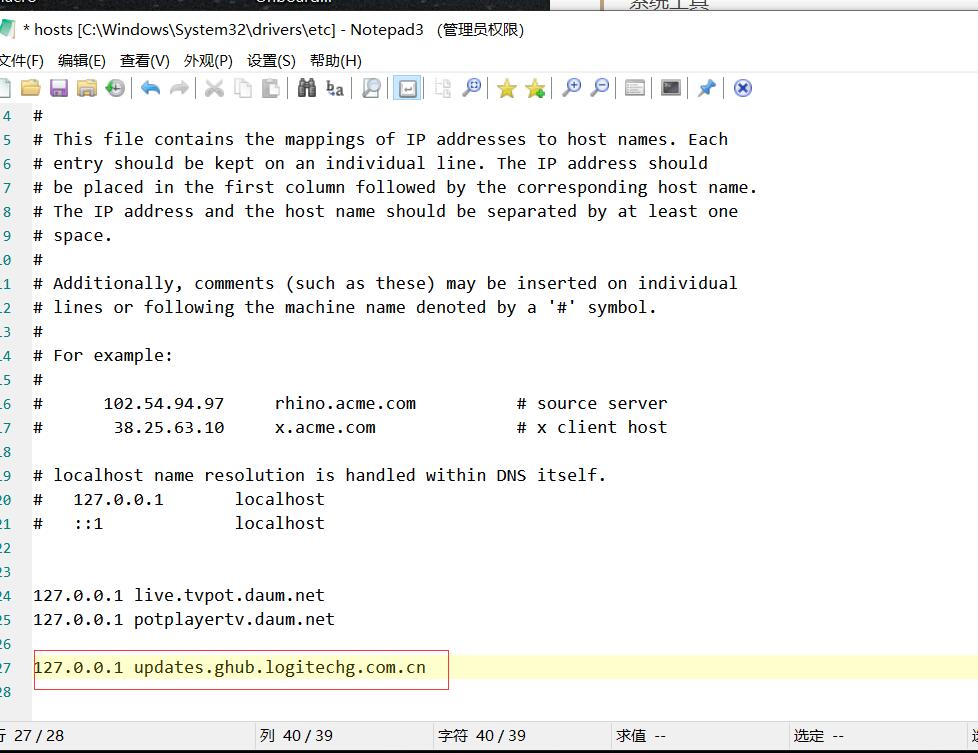Viewport: 978px width, 753px height.
Task: Open the 帮助(H) menu
Action: coord(336,61)
